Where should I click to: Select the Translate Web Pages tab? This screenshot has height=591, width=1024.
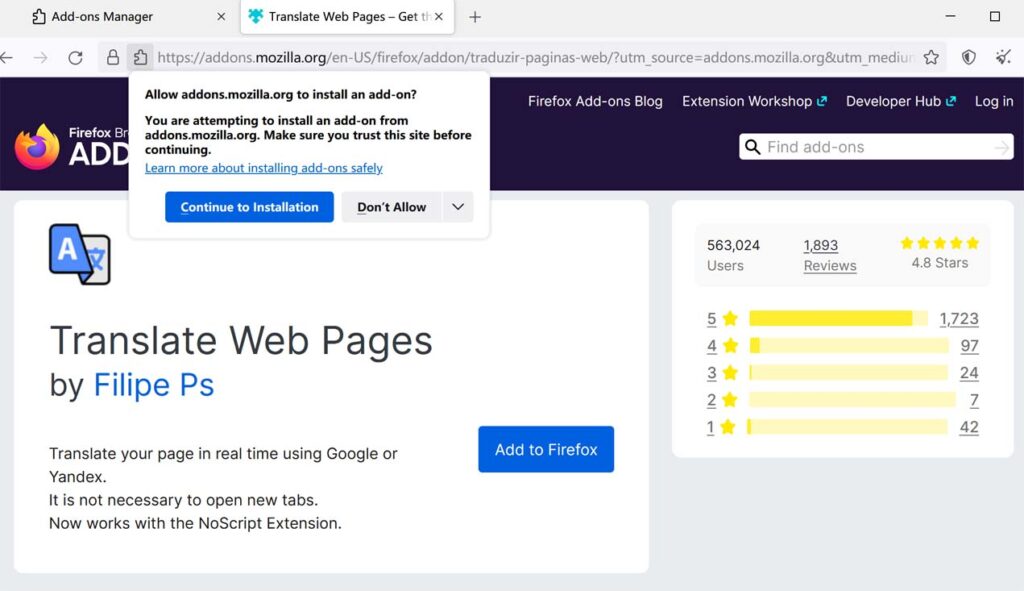[x=347, y=17]
